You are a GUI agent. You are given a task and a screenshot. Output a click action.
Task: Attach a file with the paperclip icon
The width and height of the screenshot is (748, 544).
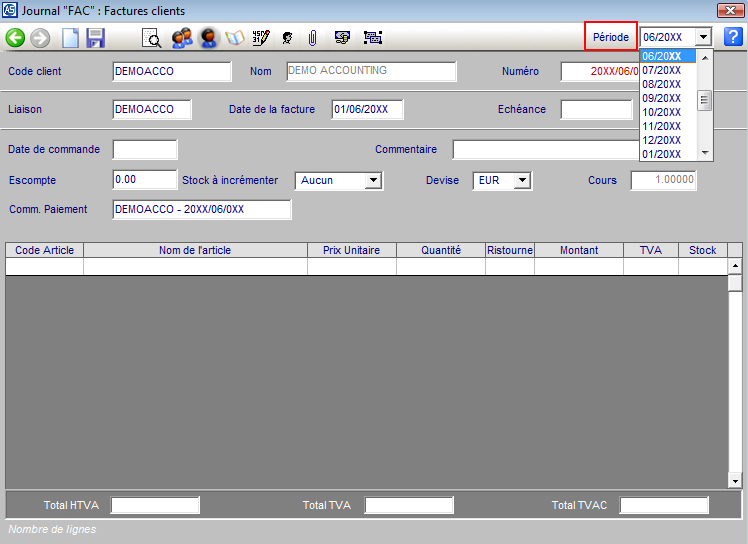pyautogui.click(x=312, y=38)
